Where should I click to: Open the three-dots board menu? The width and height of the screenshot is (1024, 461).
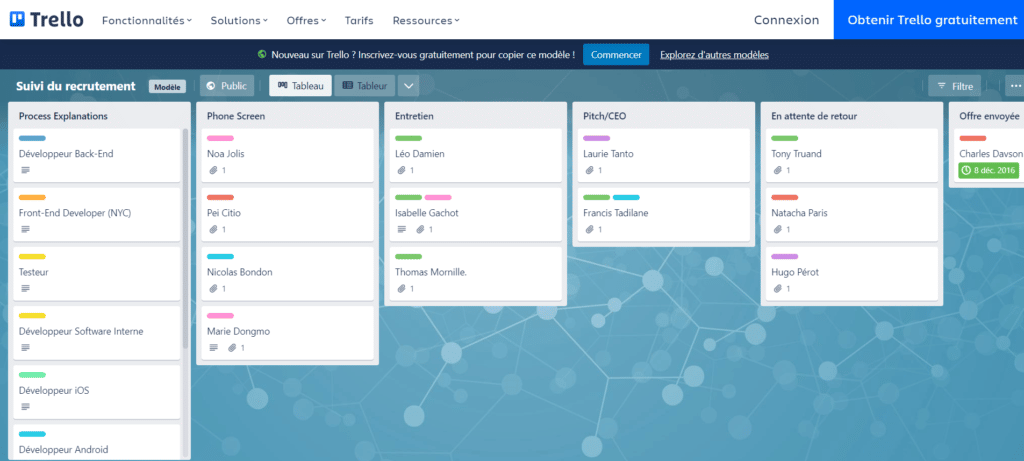click(1015, 86)
